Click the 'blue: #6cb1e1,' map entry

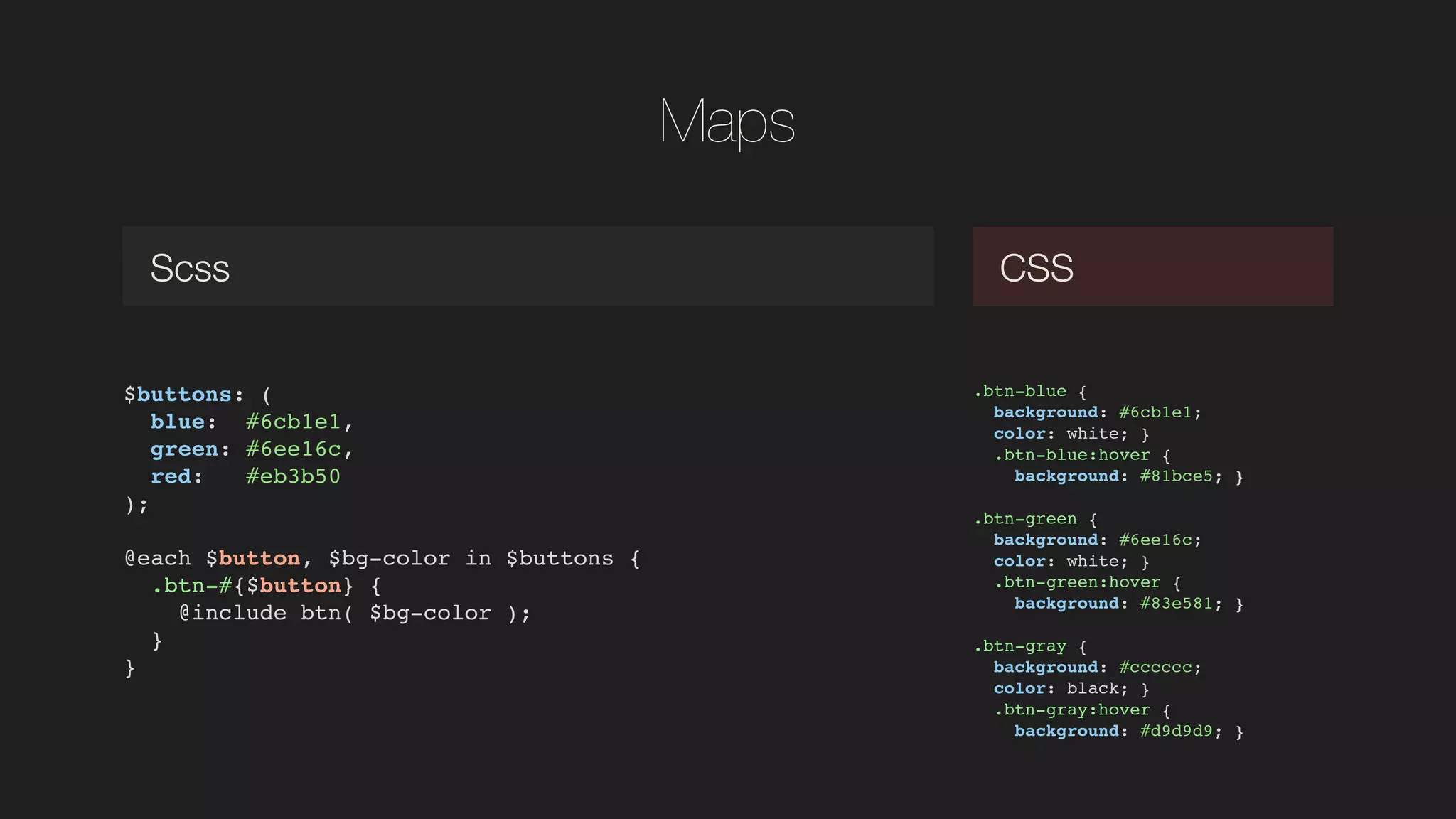tap(252, 422)
